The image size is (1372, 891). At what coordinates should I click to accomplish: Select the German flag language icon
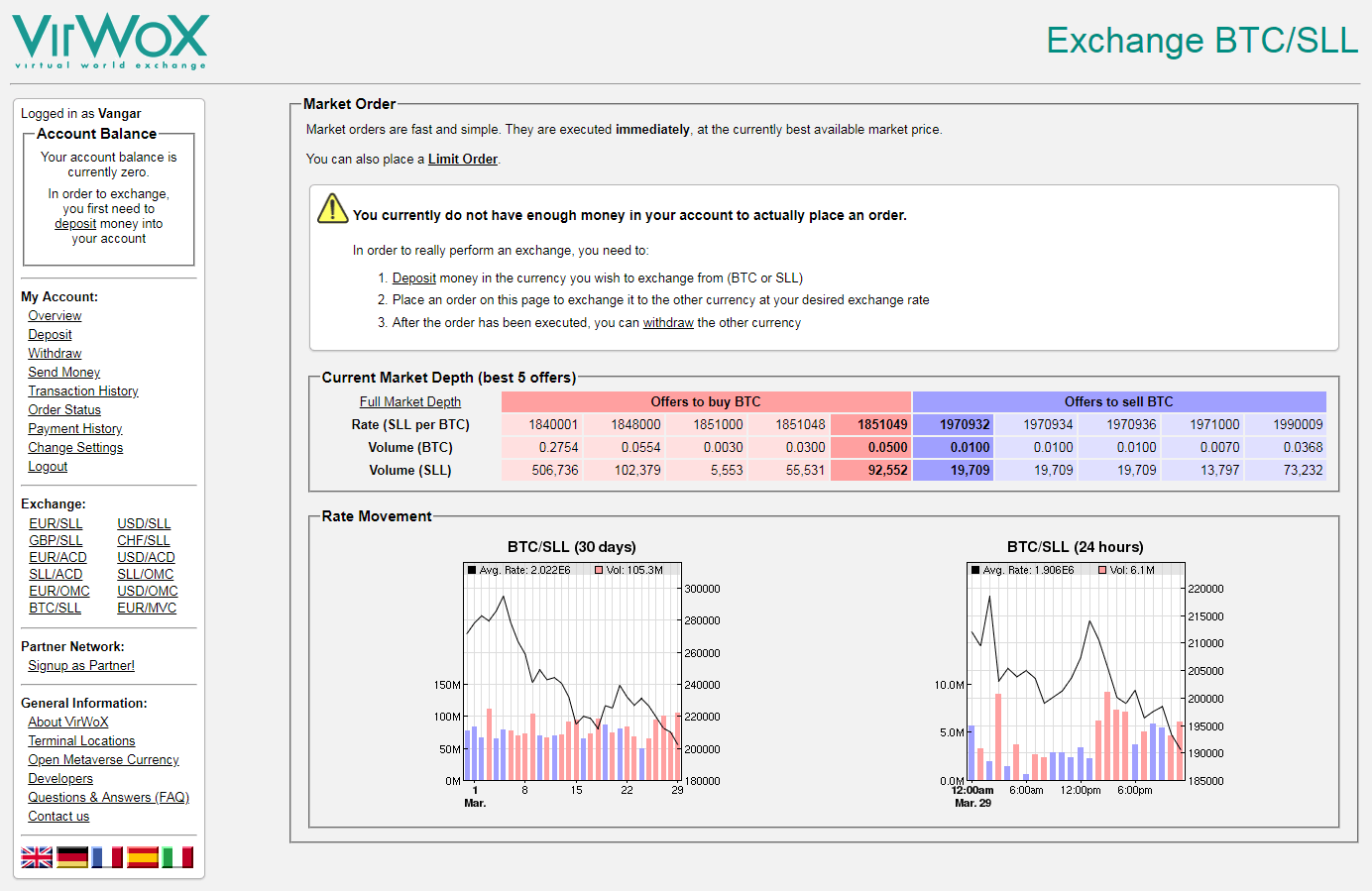tap(72, 857)
